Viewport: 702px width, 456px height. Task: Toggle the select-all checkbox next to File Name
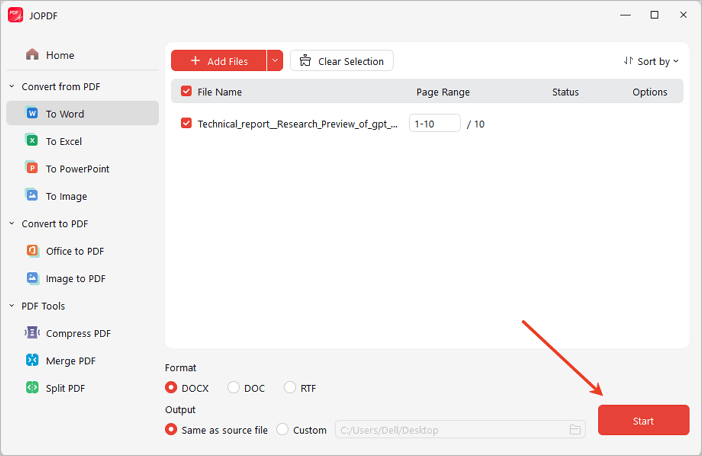point(186,91)
